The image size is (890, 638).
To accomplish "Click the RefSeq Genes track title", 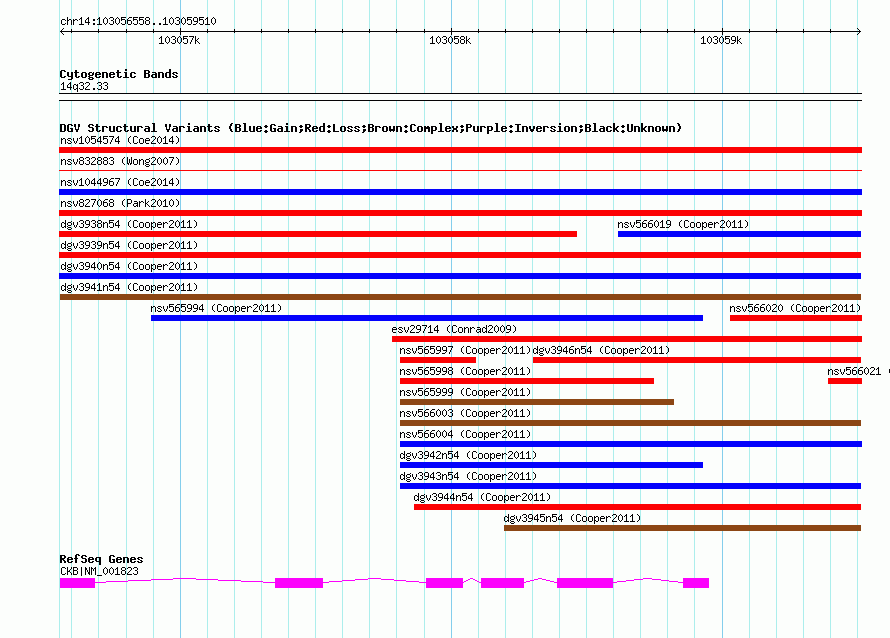I will click(x=101, y=559).
